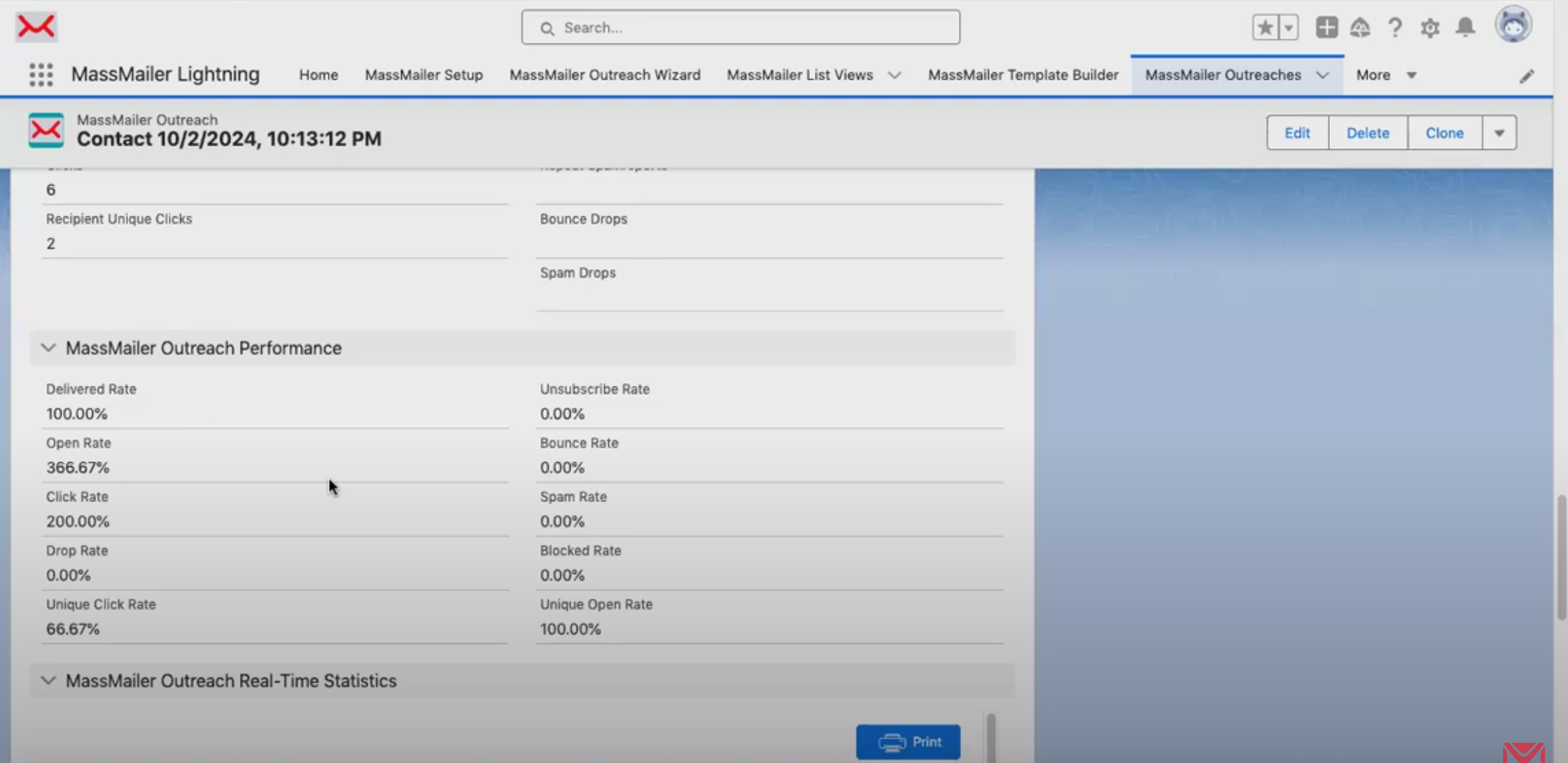Open the record actions dropdown next to Clone
Image resolution: width=1568 pixels, height=763 pixels.
click(1499, 133)
